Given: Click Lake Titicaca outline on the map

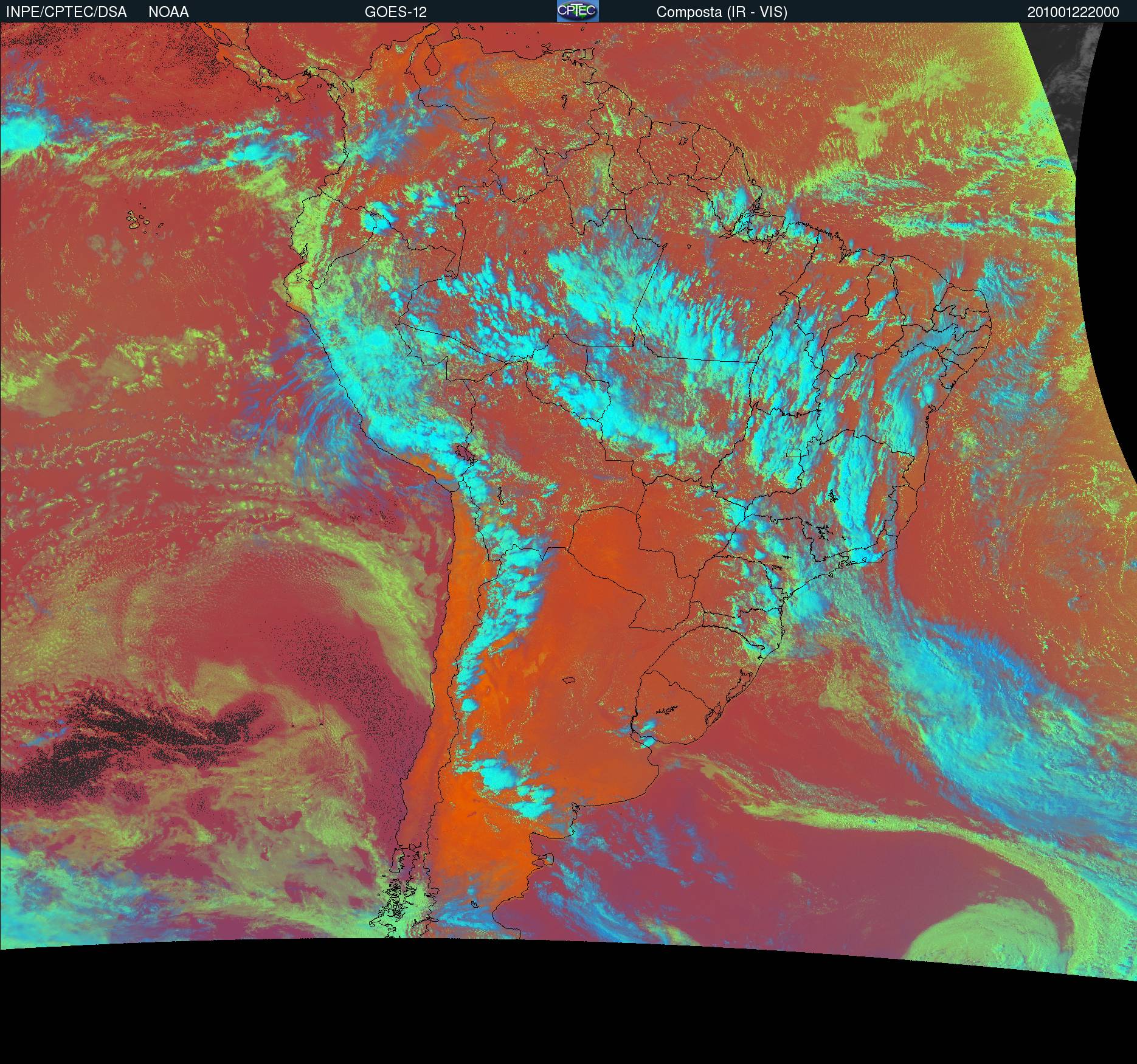Looking at the screenshot, I should pos(464,453).
